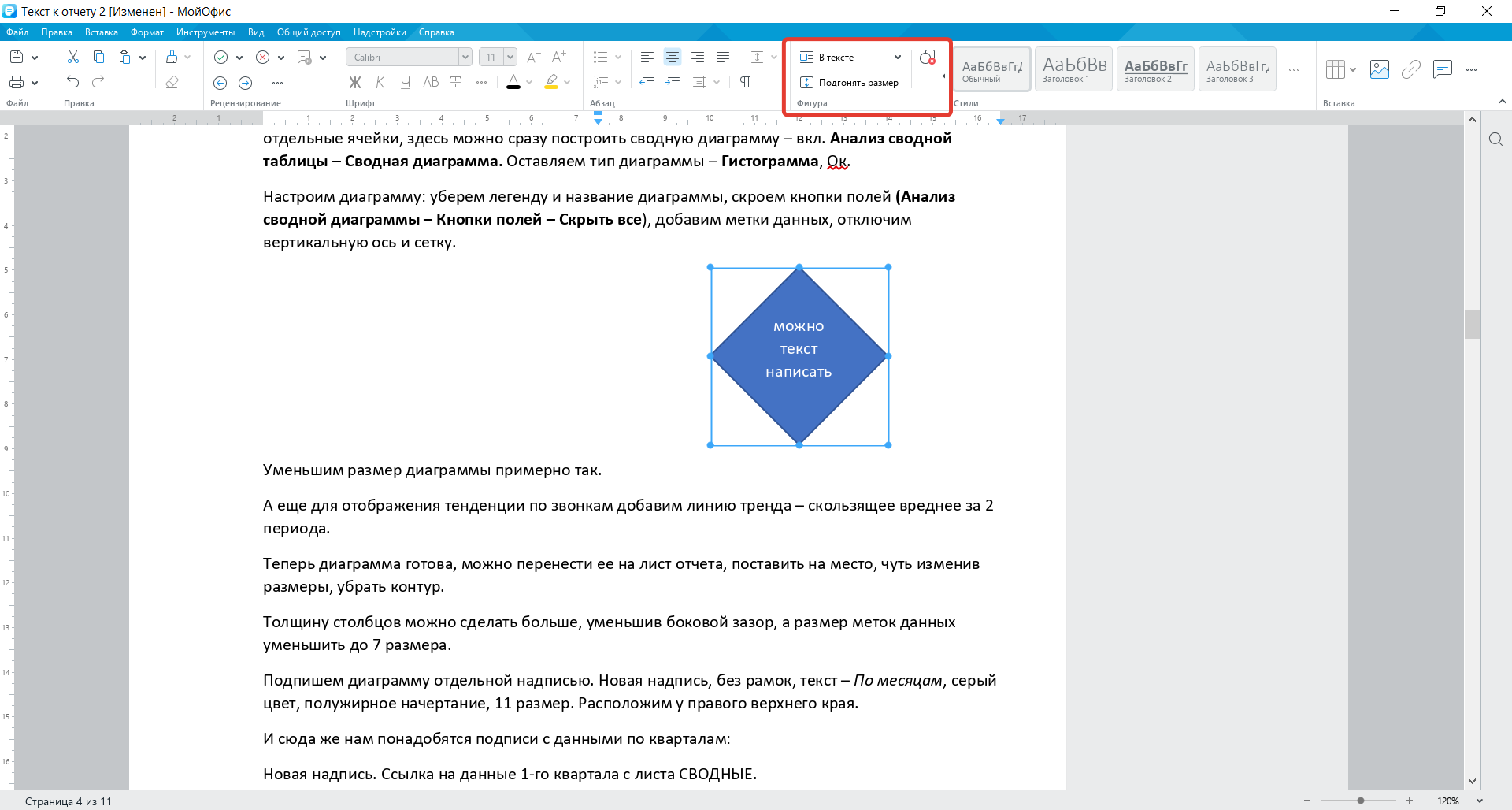Expand the Paste options arrow
1512x810 pixels.
[x=143, y=58]
